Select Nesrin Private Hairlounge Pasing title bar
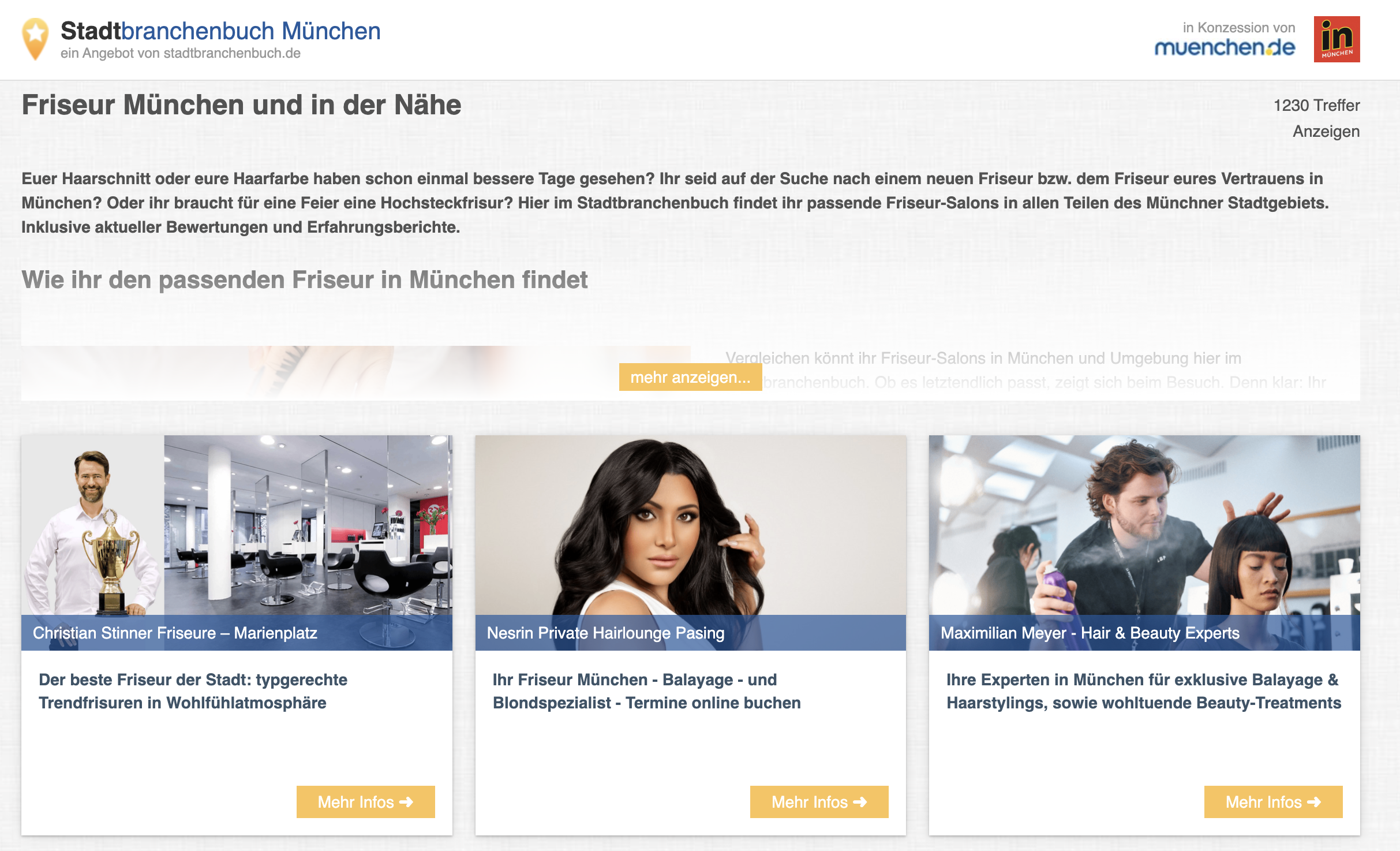 (x=690, y=633)
